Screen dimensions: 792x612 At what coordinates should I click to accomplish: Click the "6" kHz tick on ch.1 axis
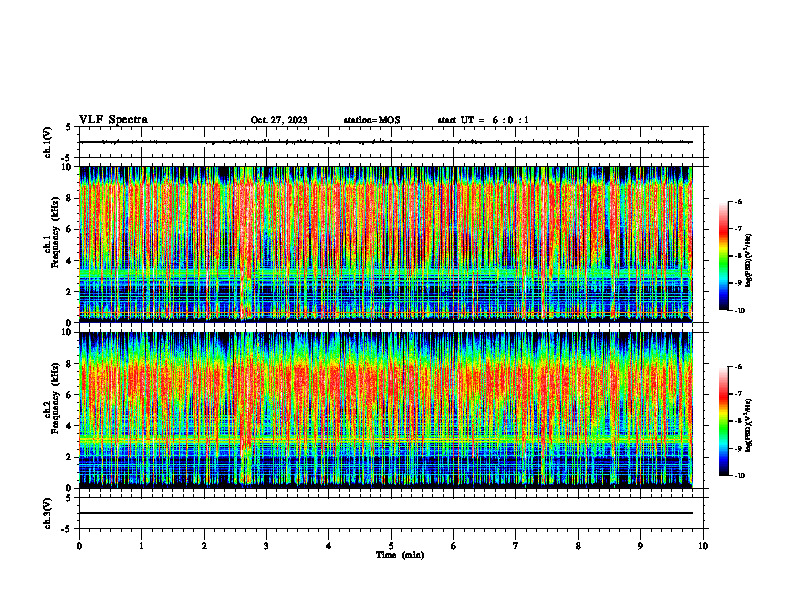70,229
